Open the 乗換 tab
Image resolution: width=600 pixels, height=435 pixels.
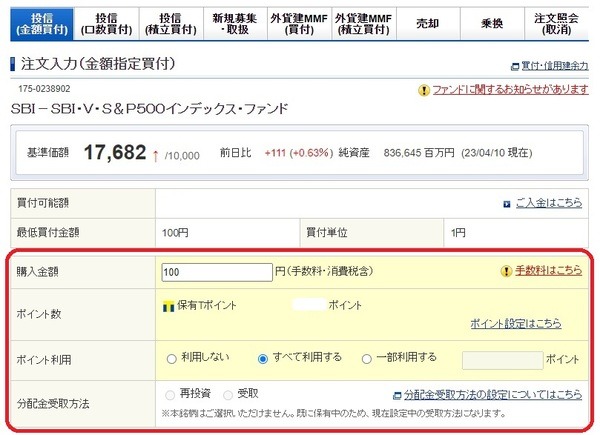click(492, 24)
